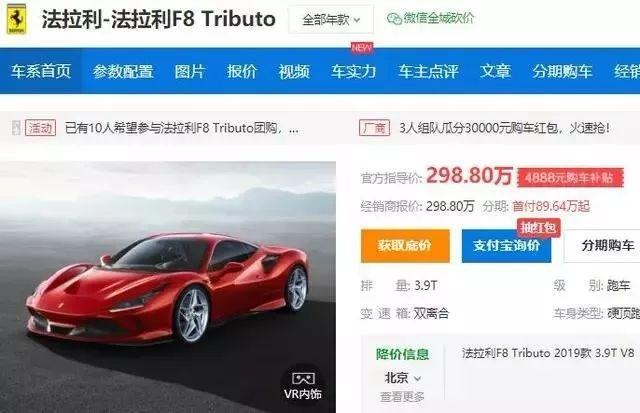Image resolution: width=640 pixels, height=413 pixels.
Task: Click the blue 支付宝询价 button
Action: (506, 246)
